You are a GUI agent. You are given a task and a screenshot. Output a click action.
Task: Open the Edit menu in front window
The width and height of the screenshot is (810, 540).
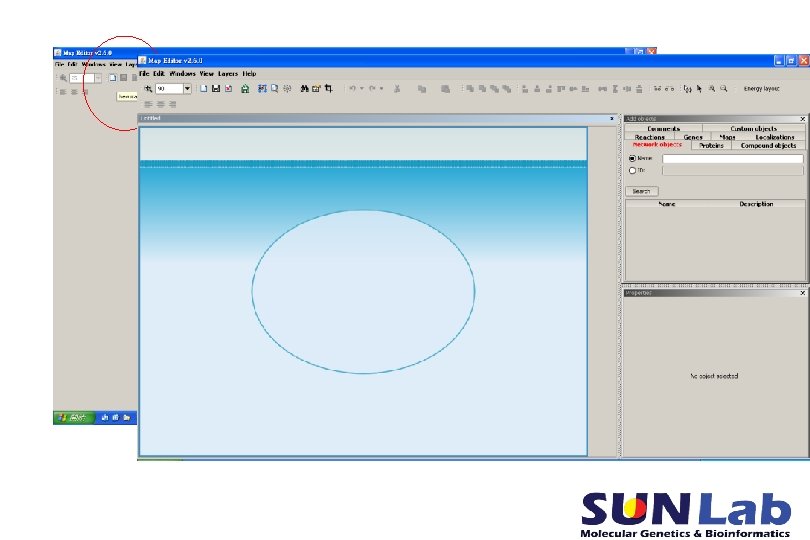159,74
